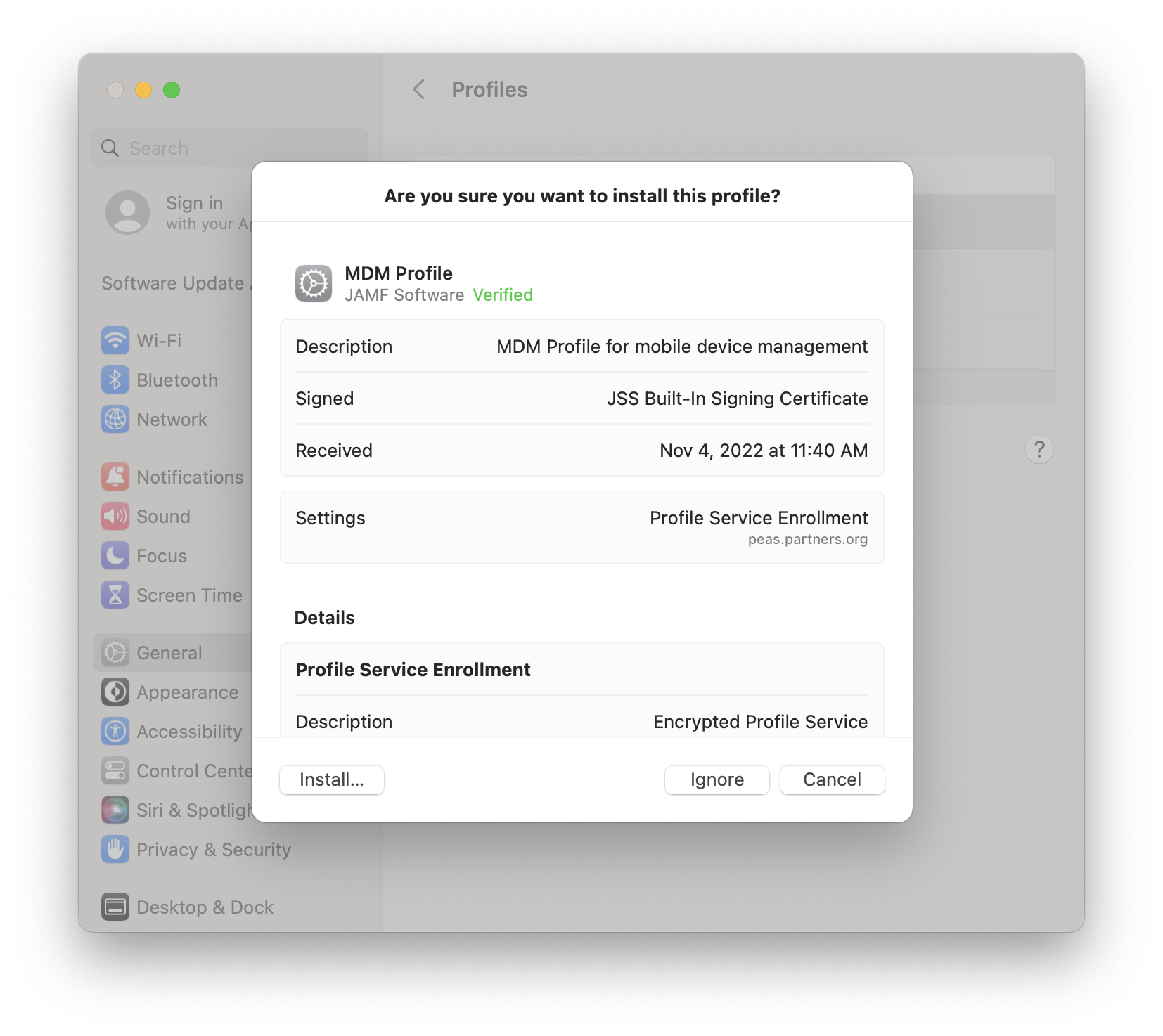The image size is (1163, 1036).
Task: Open Appearance settings in sidebar
Action: pyautogui.click(x=187, y=692)
